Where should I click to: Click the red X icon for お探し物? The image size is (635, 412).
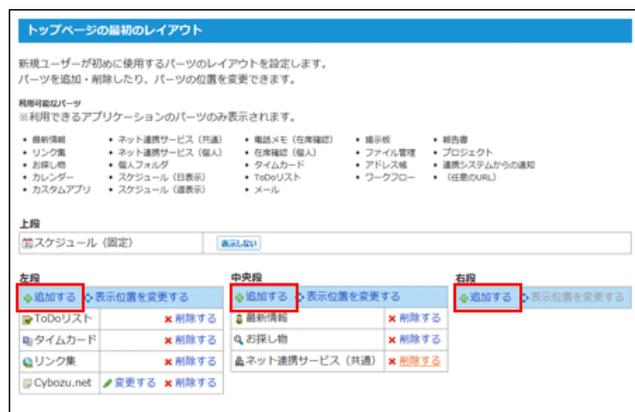coord(392,340)
